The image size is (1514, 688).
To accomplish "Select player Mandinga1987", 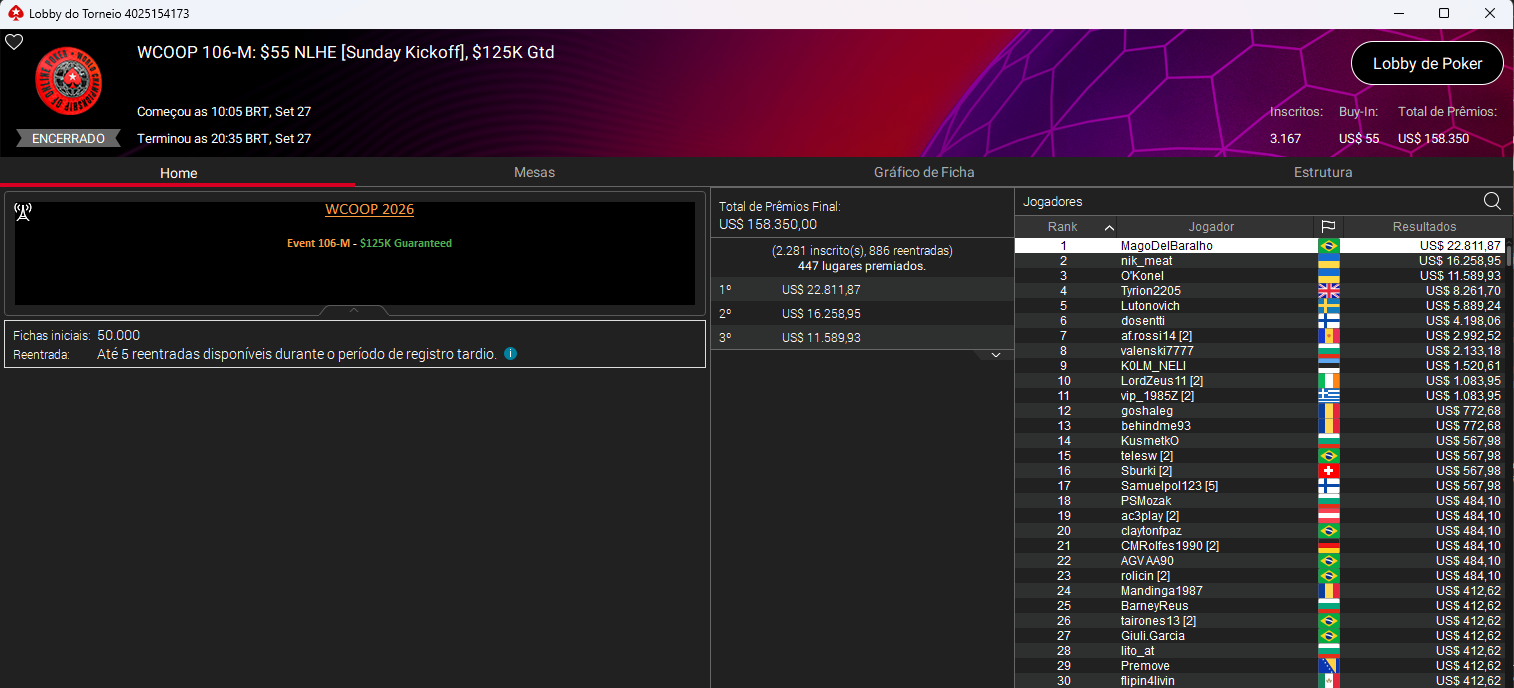I will (x=1260, y=591).
